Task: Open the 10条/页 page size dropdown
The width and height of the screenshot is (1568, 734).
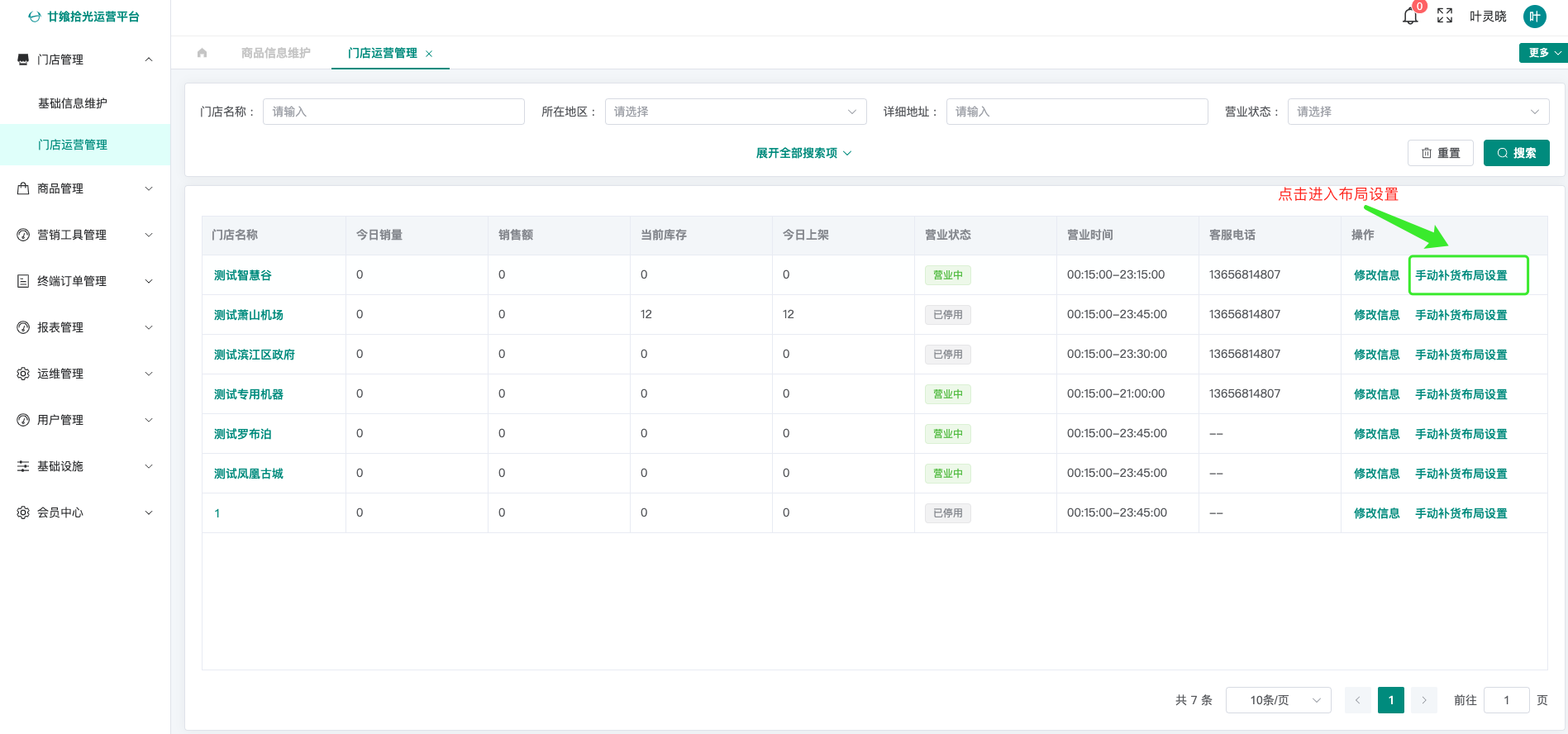Action: (x=1279, y=700)
